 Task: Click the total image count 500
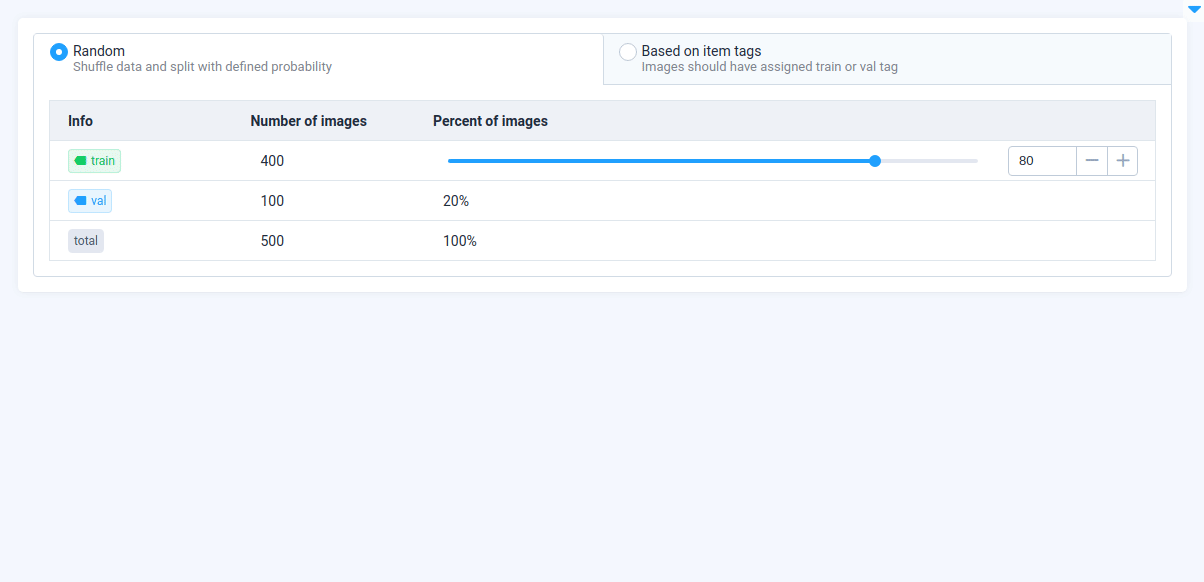[272, 241]
